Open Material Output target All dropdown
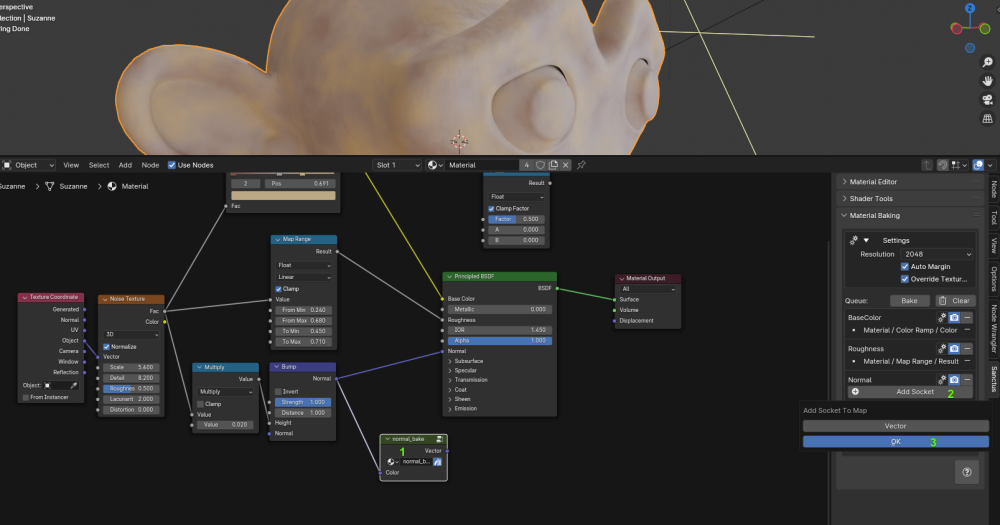Screen dimensions: 1000x525 tap(648, 289)
